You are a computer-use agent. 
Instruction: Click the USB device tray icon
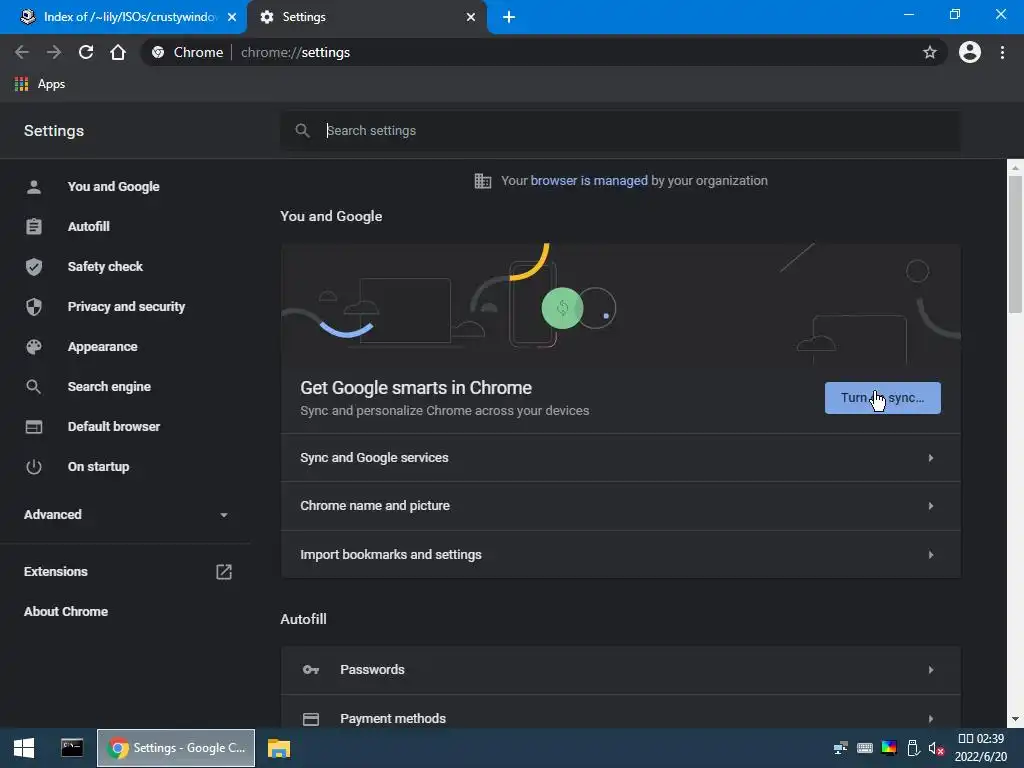pos(913,748)
